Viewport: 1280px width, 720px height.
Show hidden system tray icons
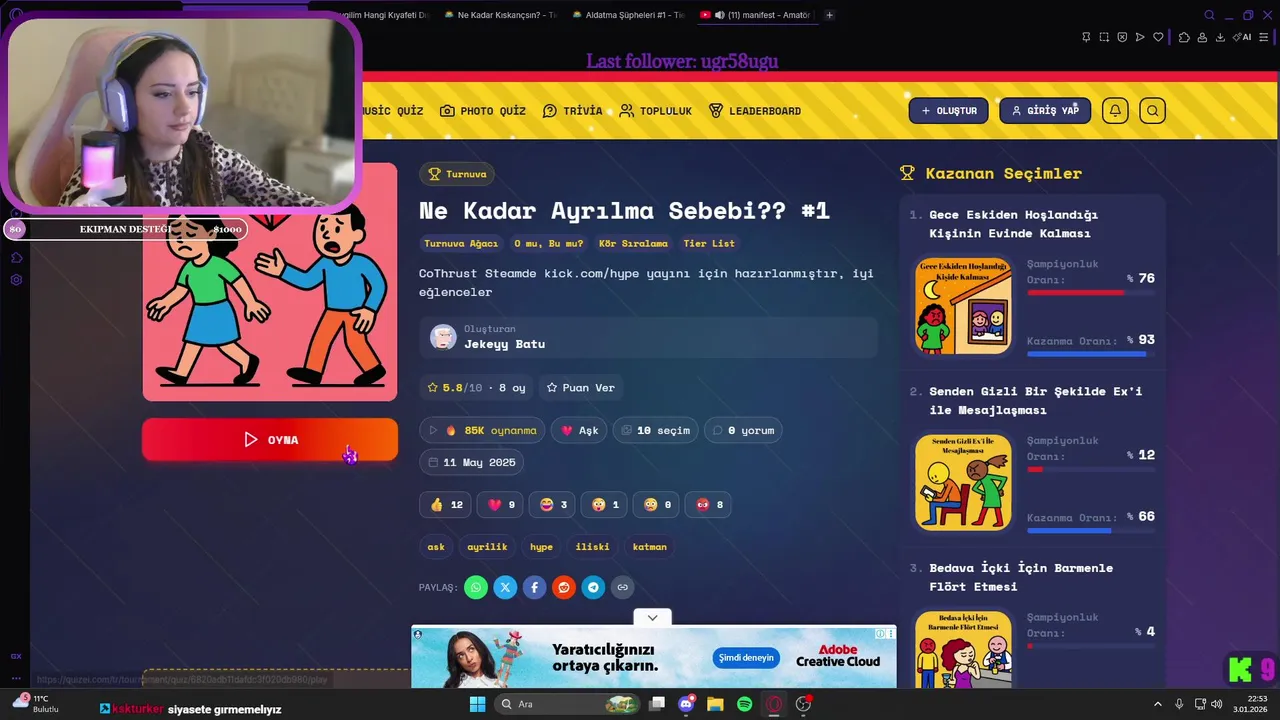[1158, 704]
